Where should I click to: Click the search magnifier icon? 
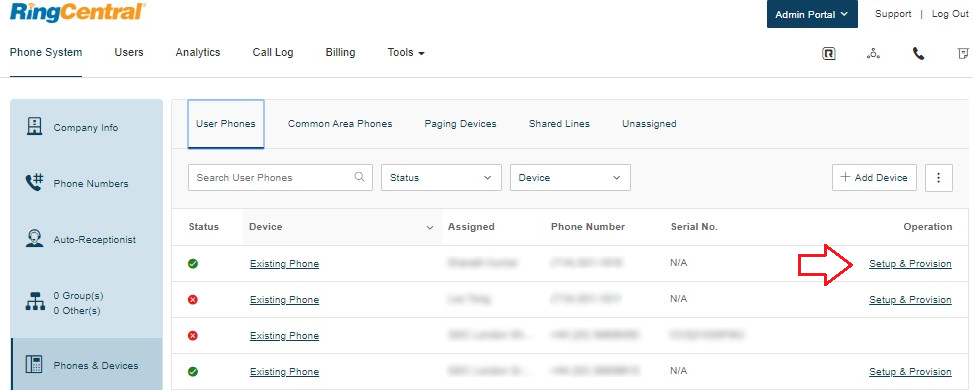click(x=359, y=177)
